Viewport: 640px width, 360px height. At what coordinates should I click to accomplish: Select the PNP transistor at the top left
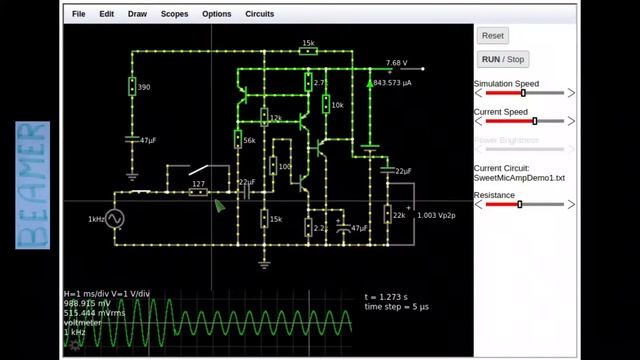click(x=242, y=95)
